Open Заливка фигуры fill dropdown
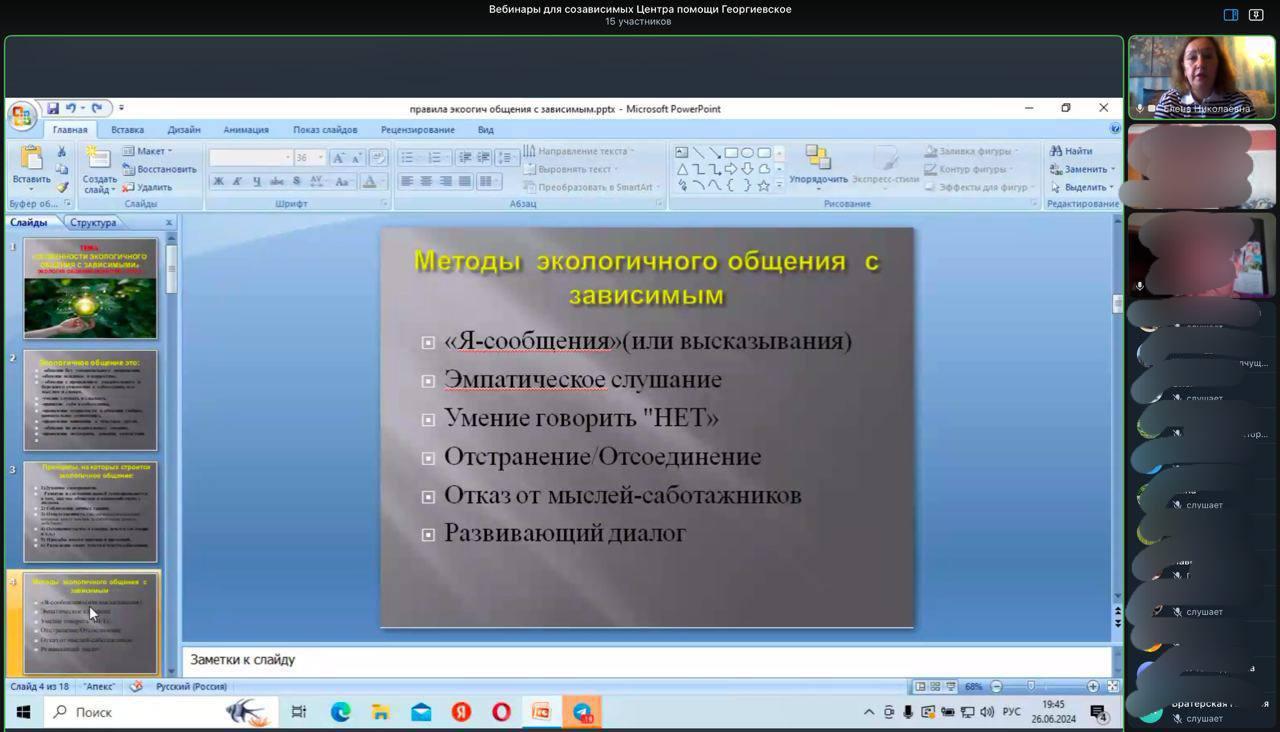The width and height of the screenshot is (1280, 732). coord(970,151)
